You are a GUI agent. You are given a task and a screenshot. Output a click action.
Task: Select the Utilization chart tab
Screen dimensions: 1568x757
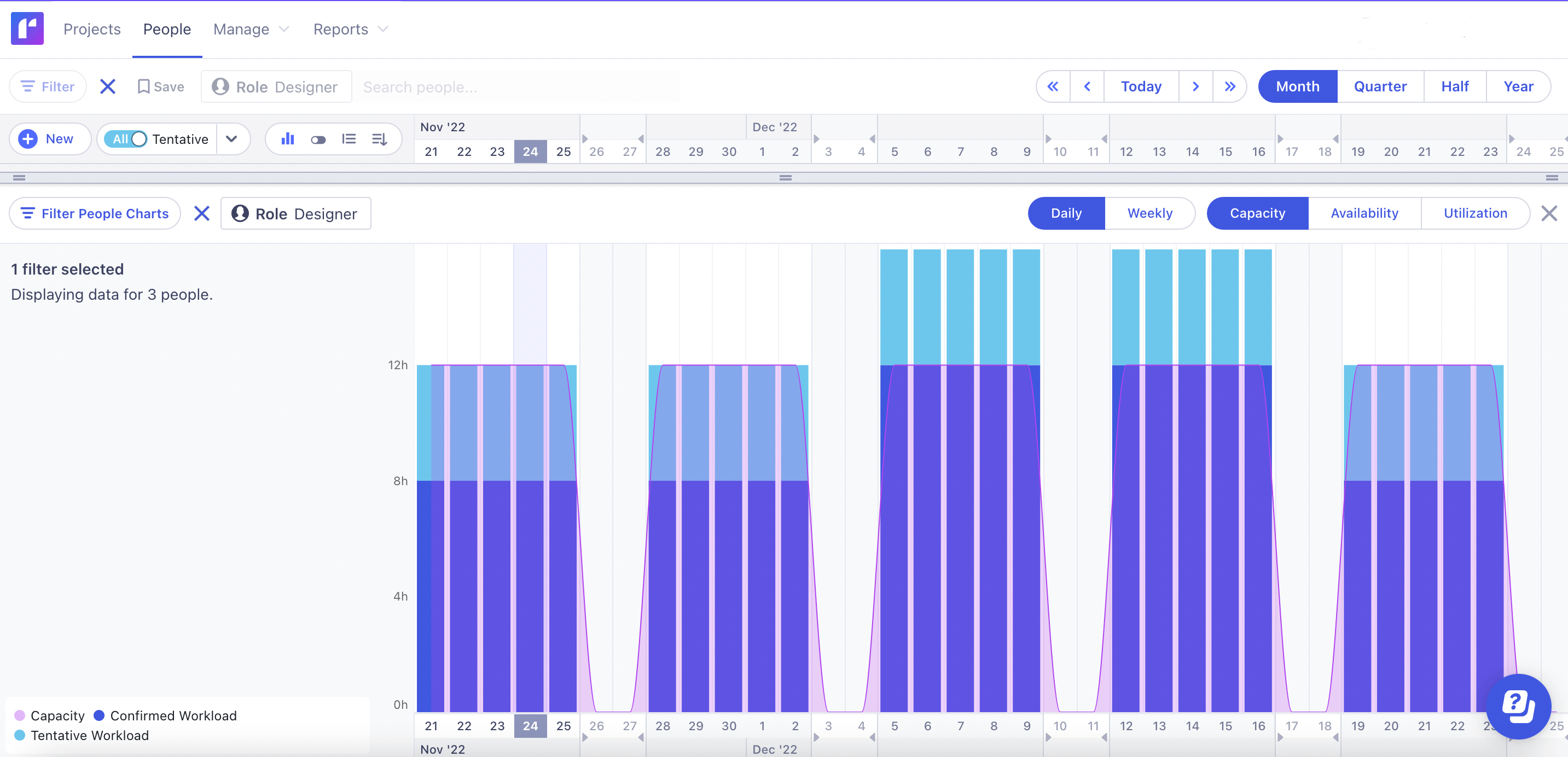point(1475,213)
